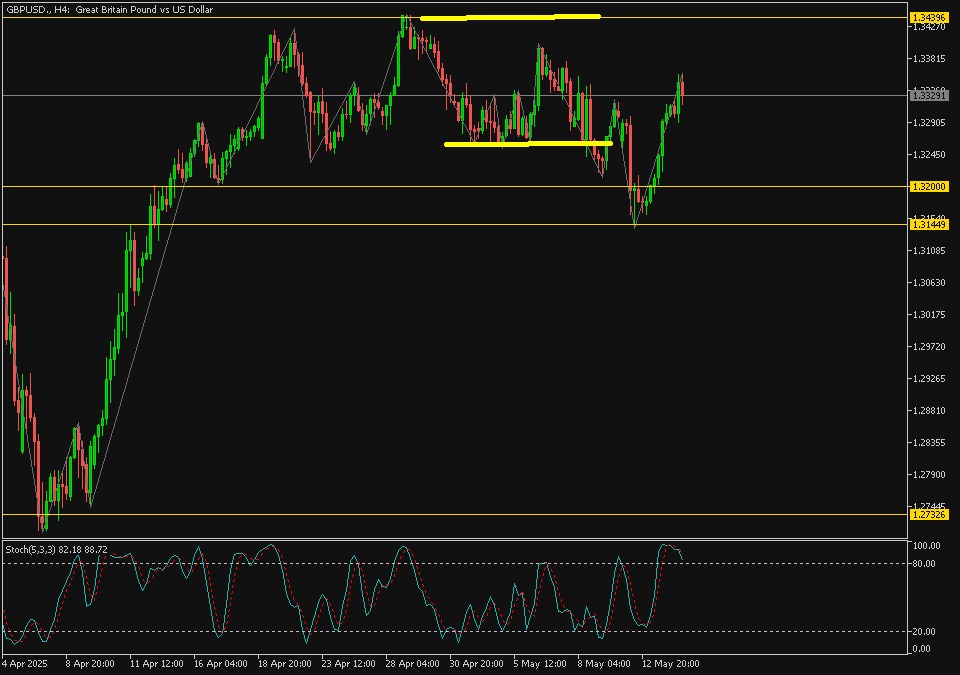Viewport: 960px width, 675px height.
Task: Click the 1.28810 price axis value
Action: [929, 411]
